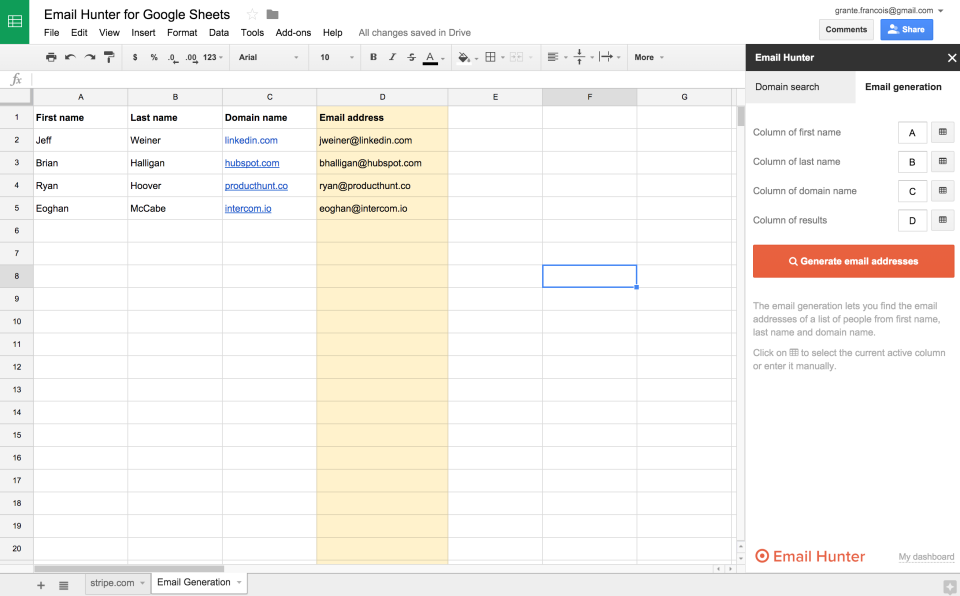The image size is (960, 596).
Task: Toggle bold formatting
Action: coord(373,57)
